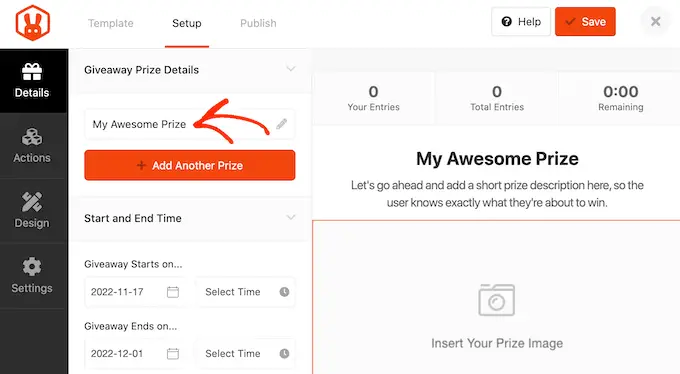
Task: Open the Help button
Action: 521,22
